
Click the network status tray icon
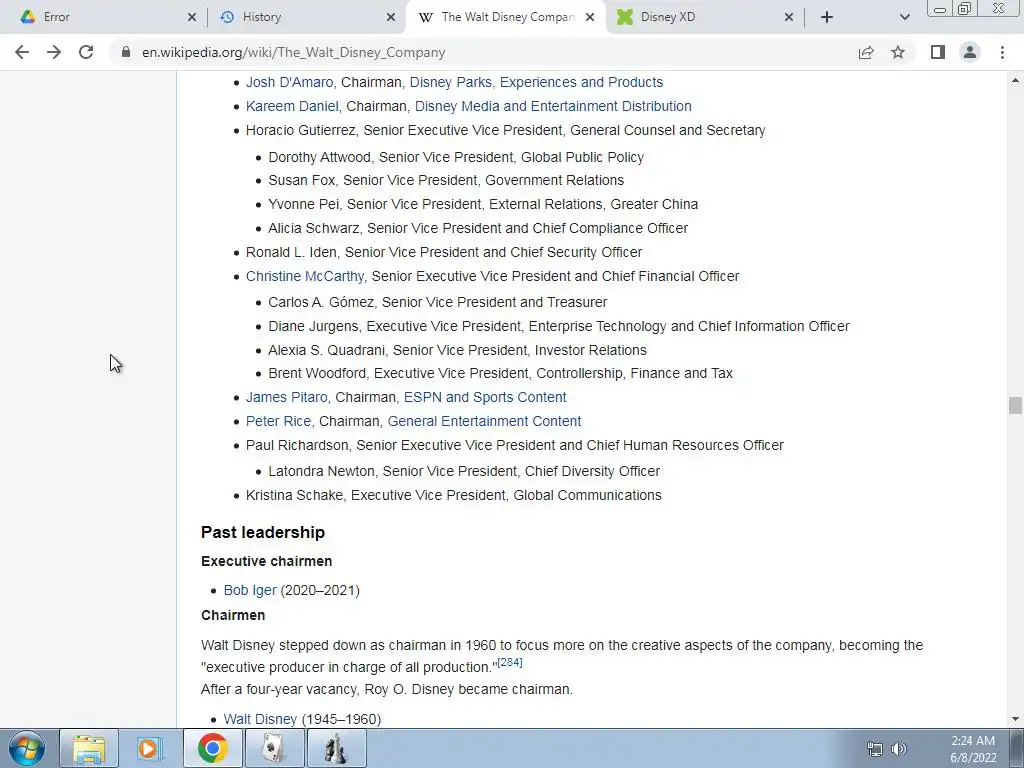coord(874,748)
